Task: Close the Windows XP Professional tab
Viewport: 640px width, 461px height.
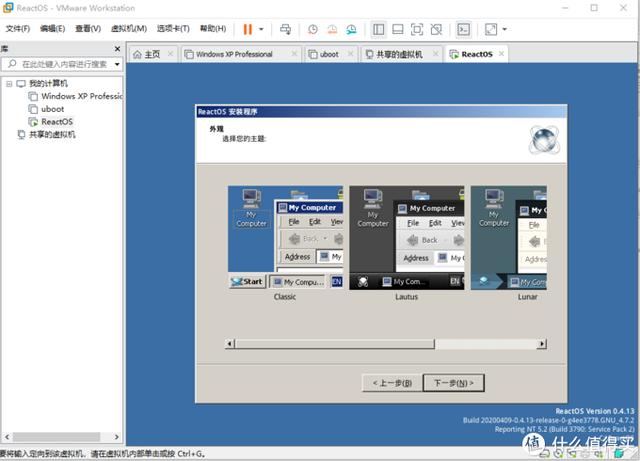Action: (x=294, y=54)
